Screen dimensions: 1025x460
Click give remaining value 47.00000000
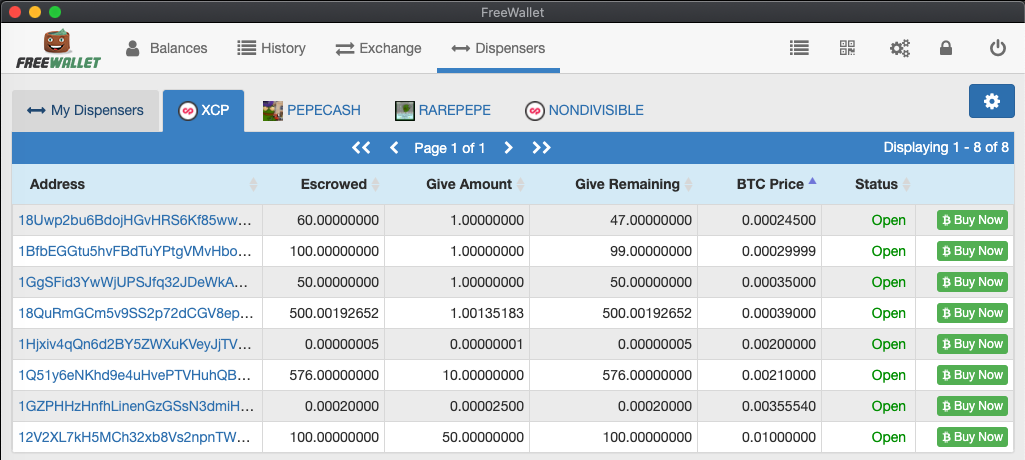[x=649, y=220]
